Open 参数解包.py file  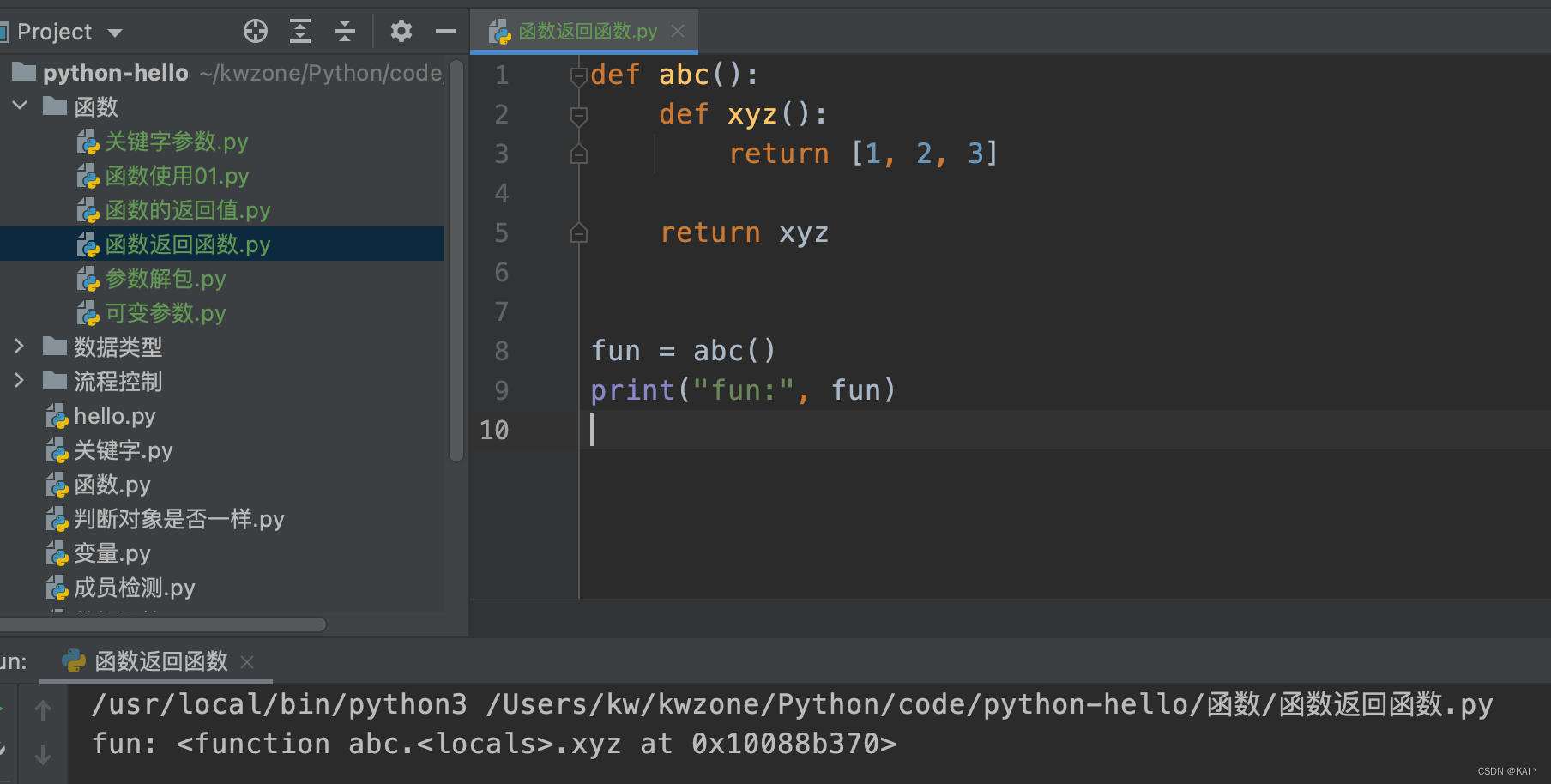click(166, 279)
